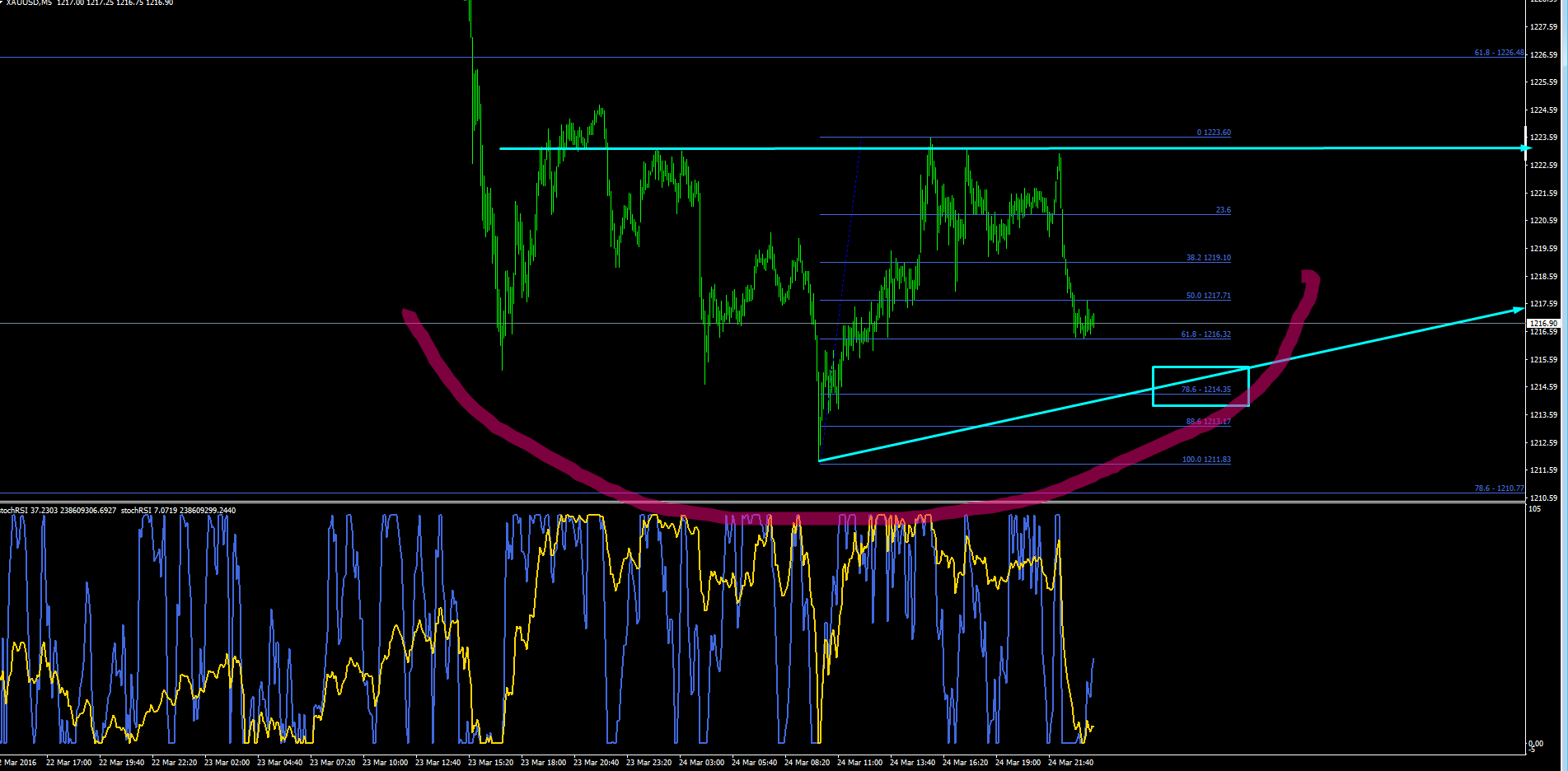This screenshot has height=771, width=1568.
Task: Select the Fibonacci label '50.0 1217.71'
Action: pyautogui.click(x=1209, y=296)
